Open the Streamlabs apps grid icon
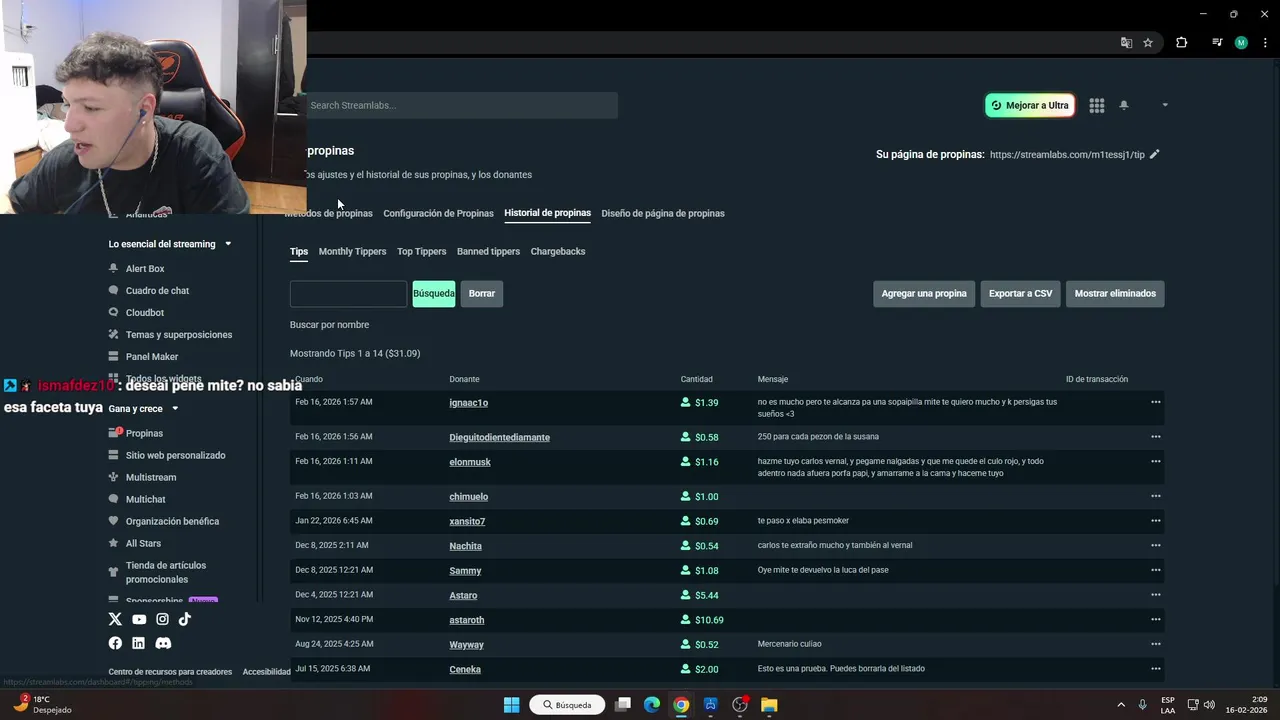The height and width of the screenshot is (720, 1280). (1097, 105)
